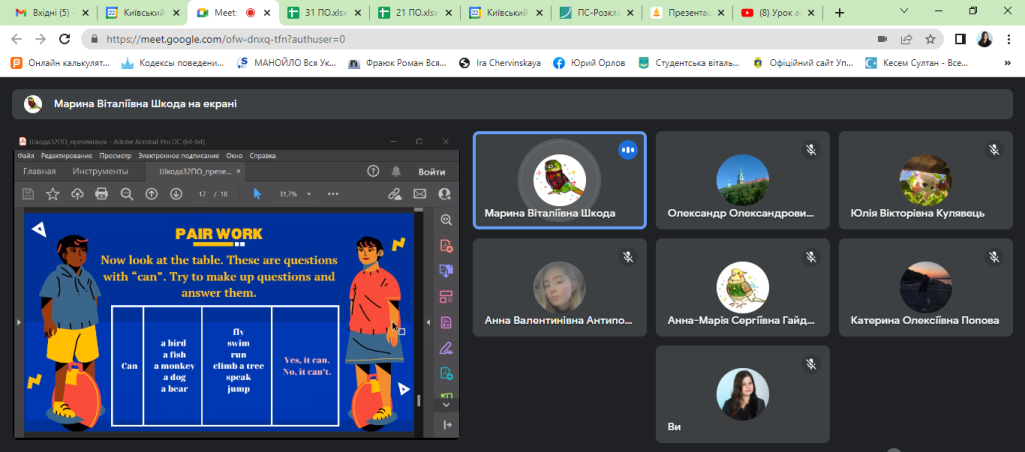Open the Chrome three-dot menu
Viewport: 1025px width, 452px height.
coord(1010,39)
